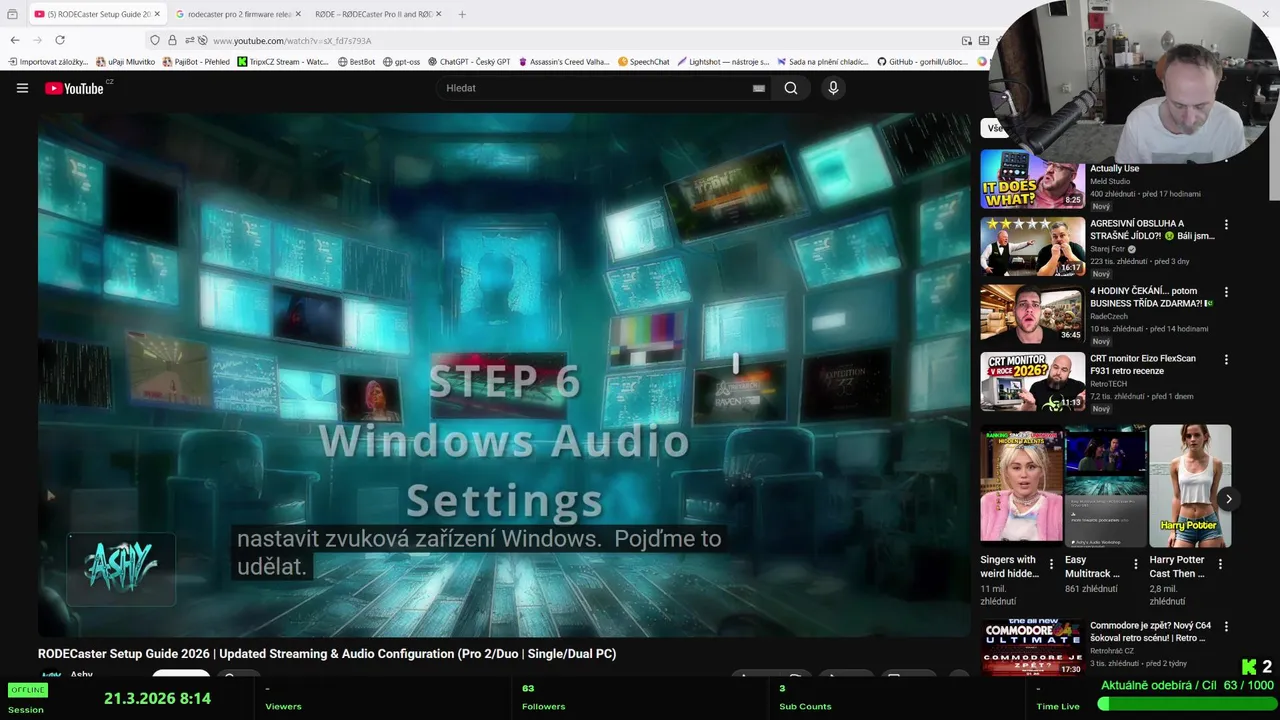Switch to the RØDE RØDECaster Pro II tab
The width and height of the screenshot is (1280, 720).
coord(373,14)
